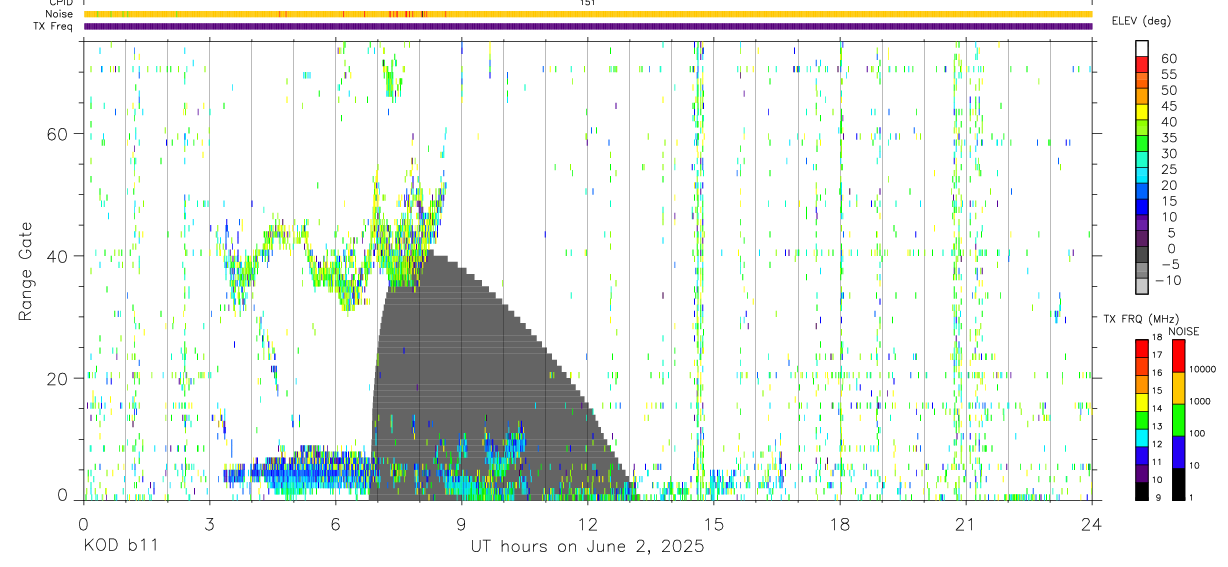The image size is (1228, 567).
Task: Click x-axis tick label '15'
Action: coord(714,523)
